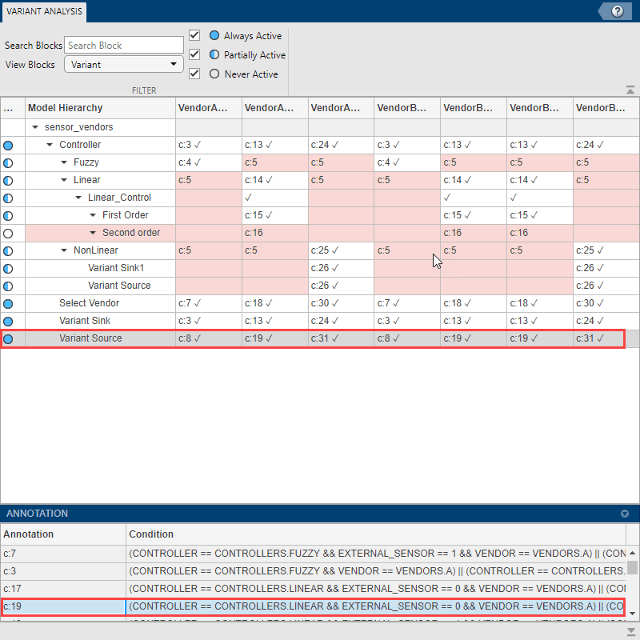Click the Always Active legend icon in filter

[214, 36]
